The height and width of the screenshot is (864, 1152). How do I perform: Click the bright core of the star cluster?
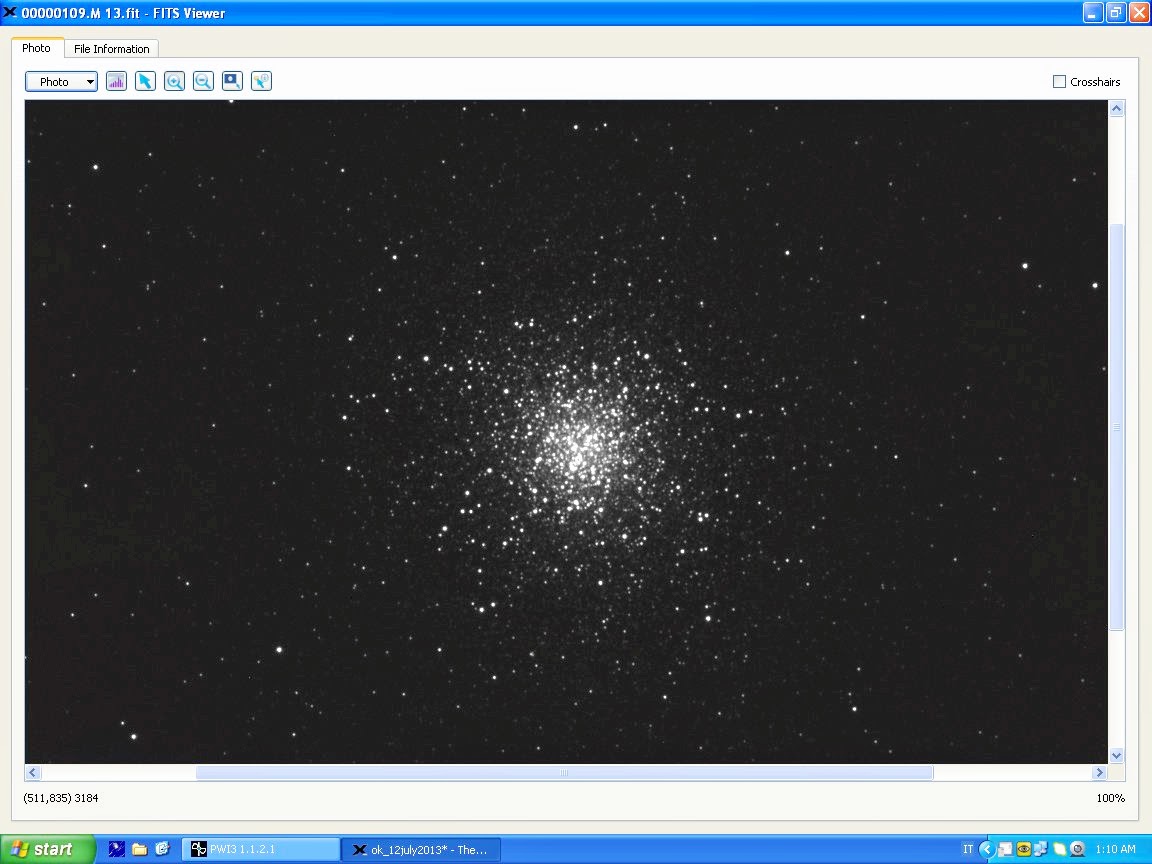click(578, 445)
